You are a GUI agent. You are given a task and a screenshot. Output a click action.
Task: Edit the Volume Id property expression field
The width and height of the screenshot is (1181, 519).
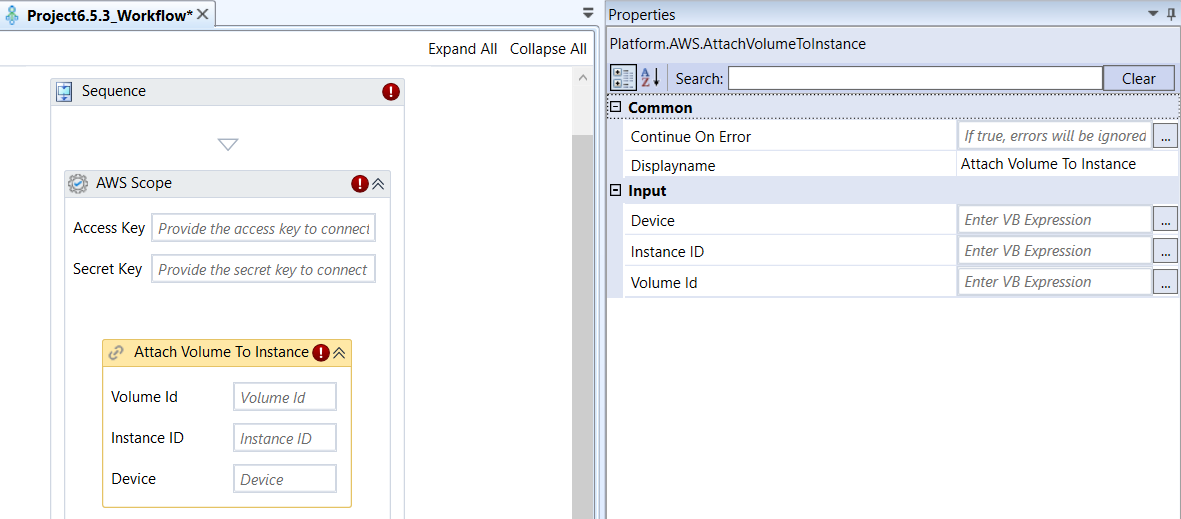pyautogui.click(x=1054, y=282)
